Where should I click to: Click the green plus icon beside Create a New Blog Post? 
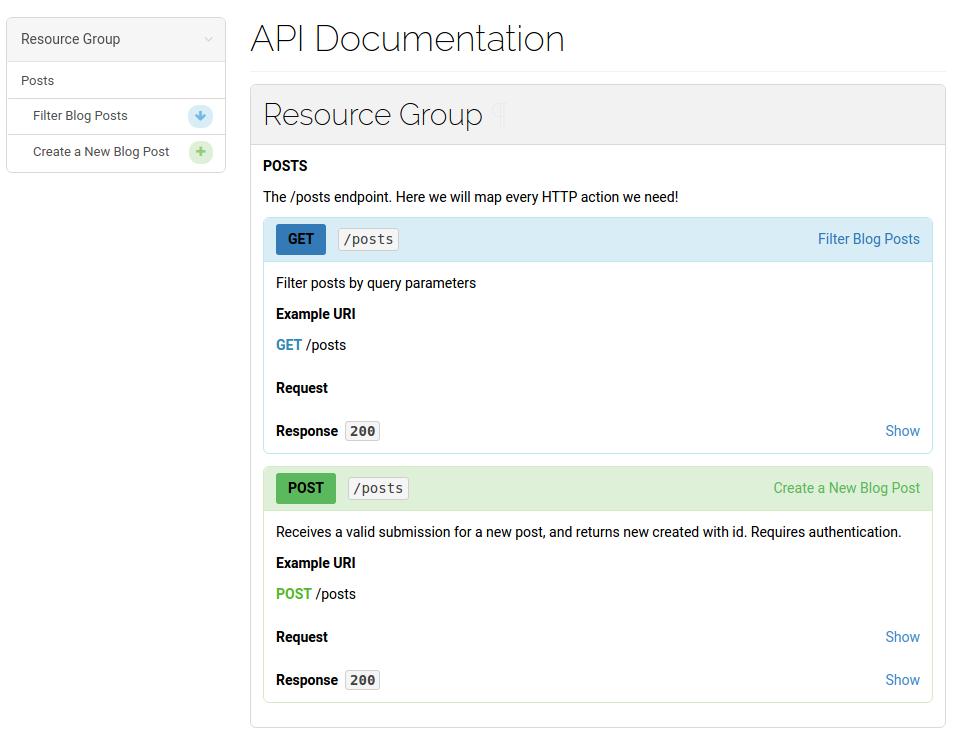201,151
